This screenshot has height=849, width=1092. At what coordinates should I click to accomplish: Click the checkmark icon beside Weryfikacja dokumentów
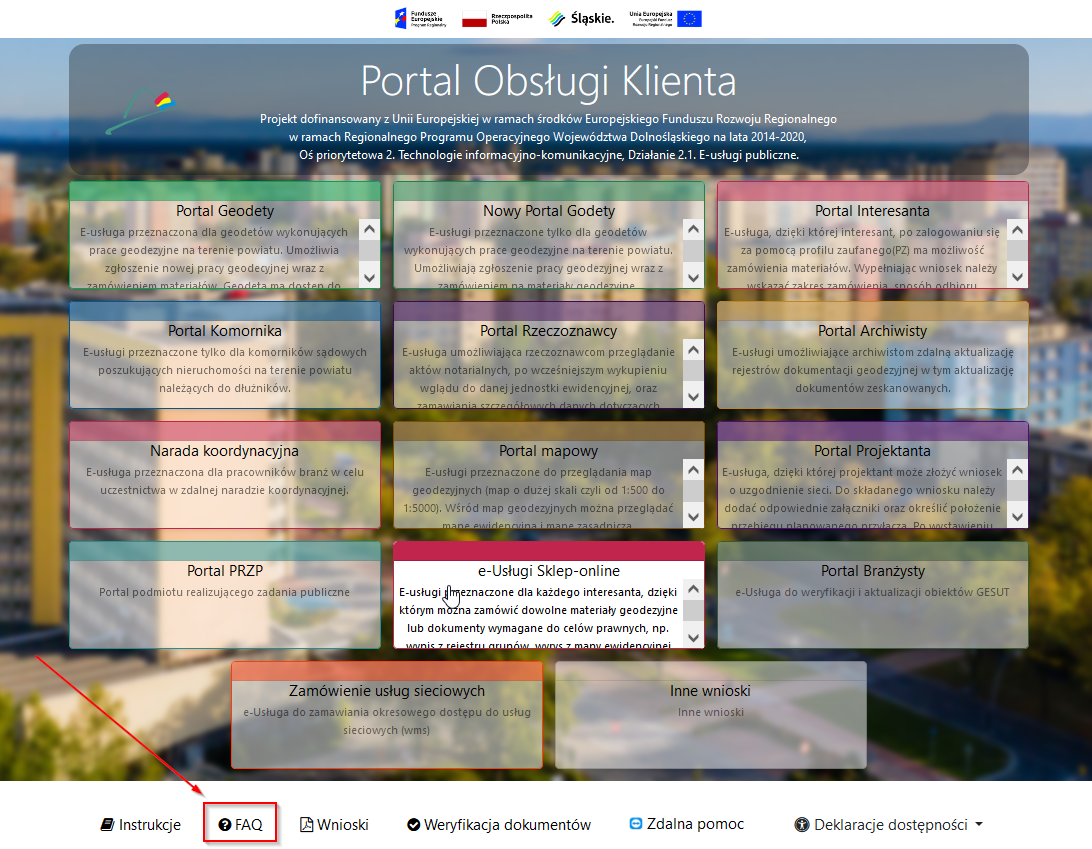click(x=414, y=825)
